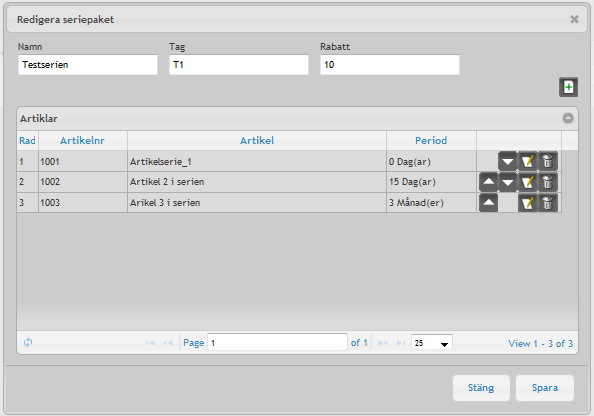Reload the Artiklar grid with the refresh icon
The image size is (594, 416).
click(x=28, y=342)
